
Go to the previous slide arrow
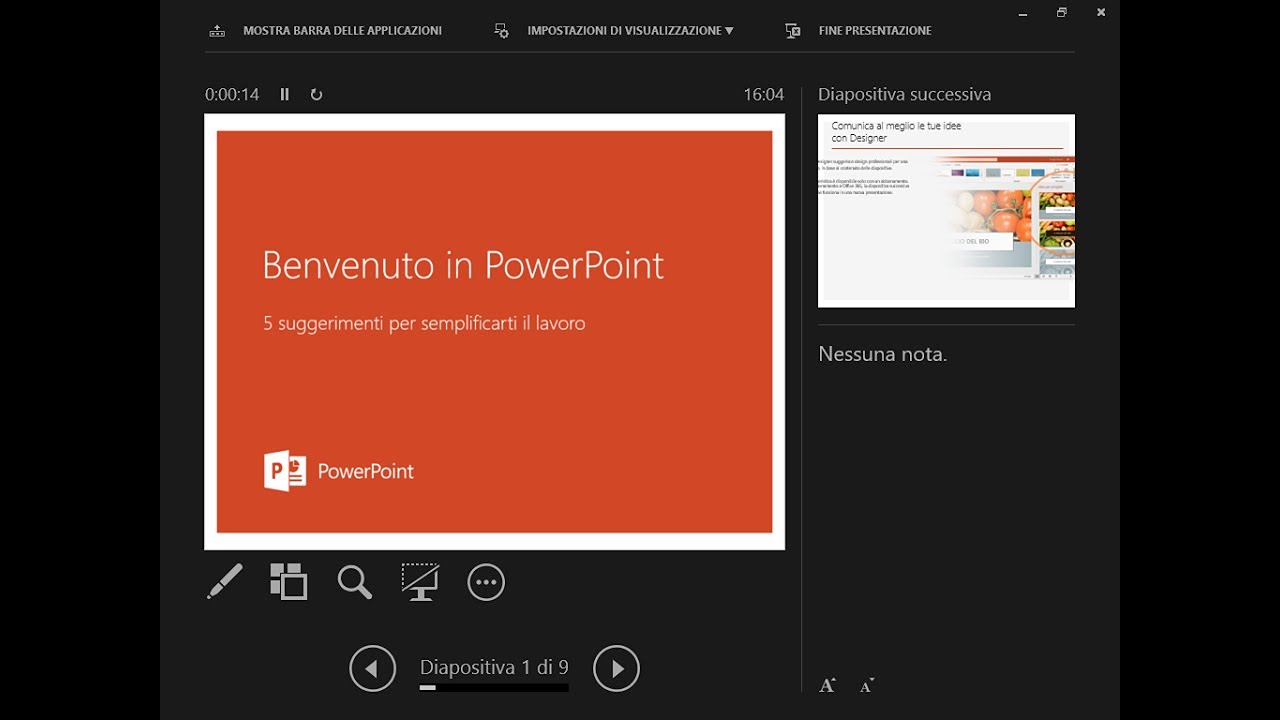coord(373,668)
